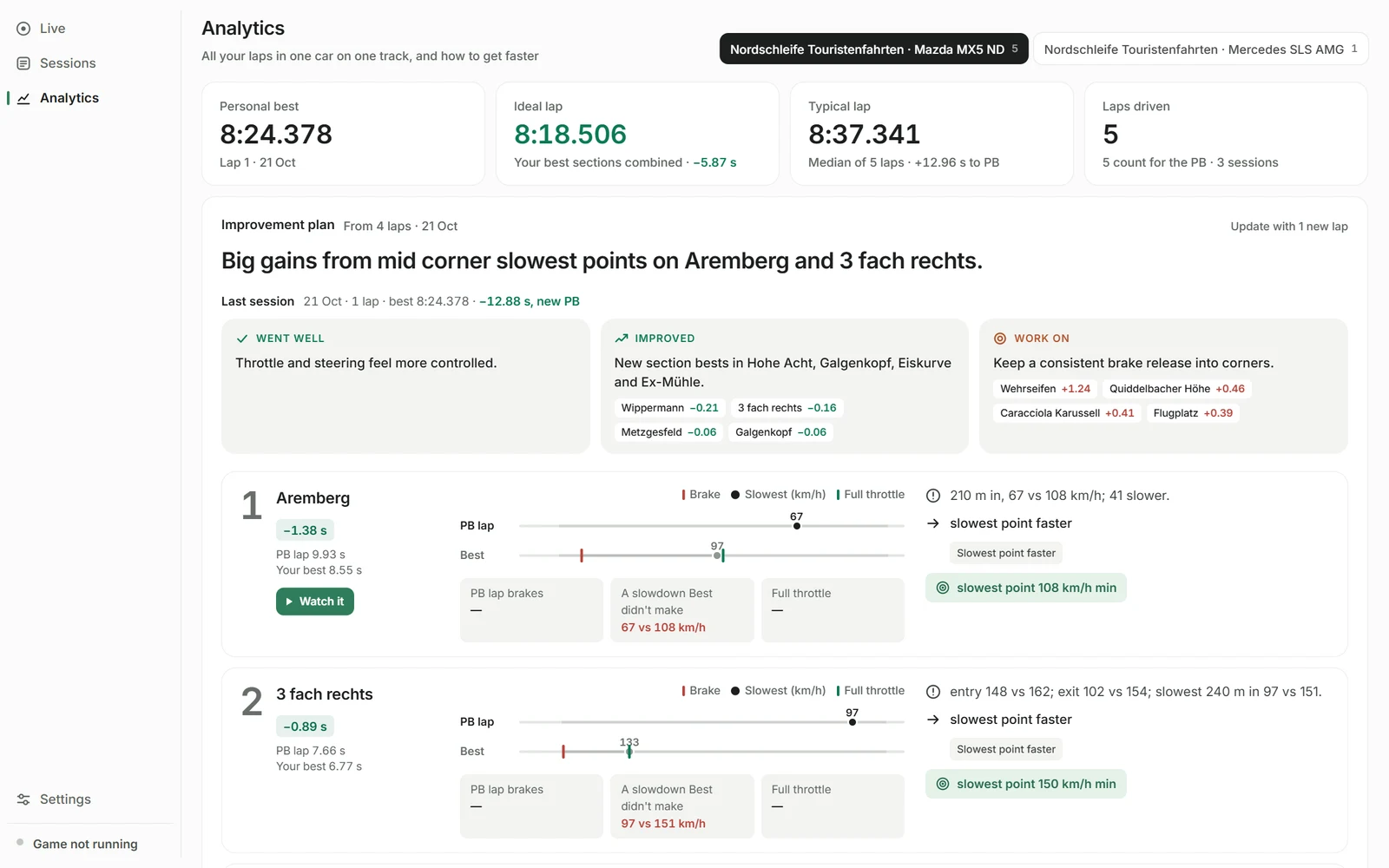Click clock icon beside Aremberg note
Screen dimensions: 1389x868
click(x=933, y=496)
